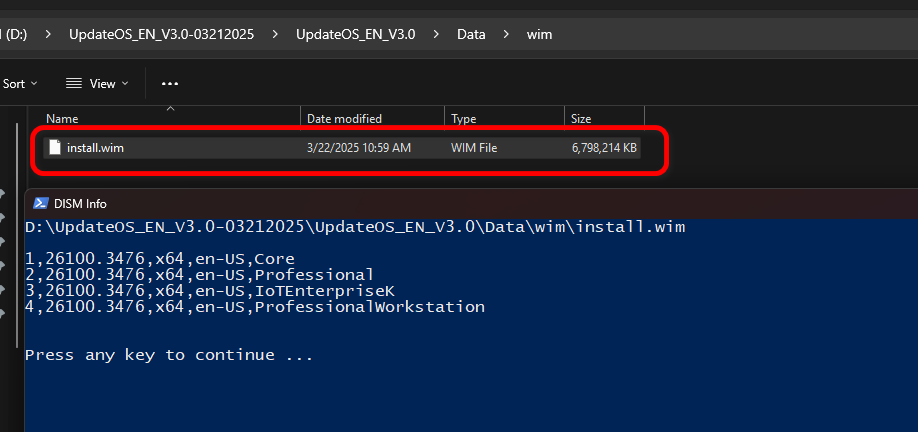Image resolution: width=918 pixels, height=432 pixels.
Task: Expand chevron after UpdateOS_EN_V3.0 breadcrumb
Action: (436, 35)
